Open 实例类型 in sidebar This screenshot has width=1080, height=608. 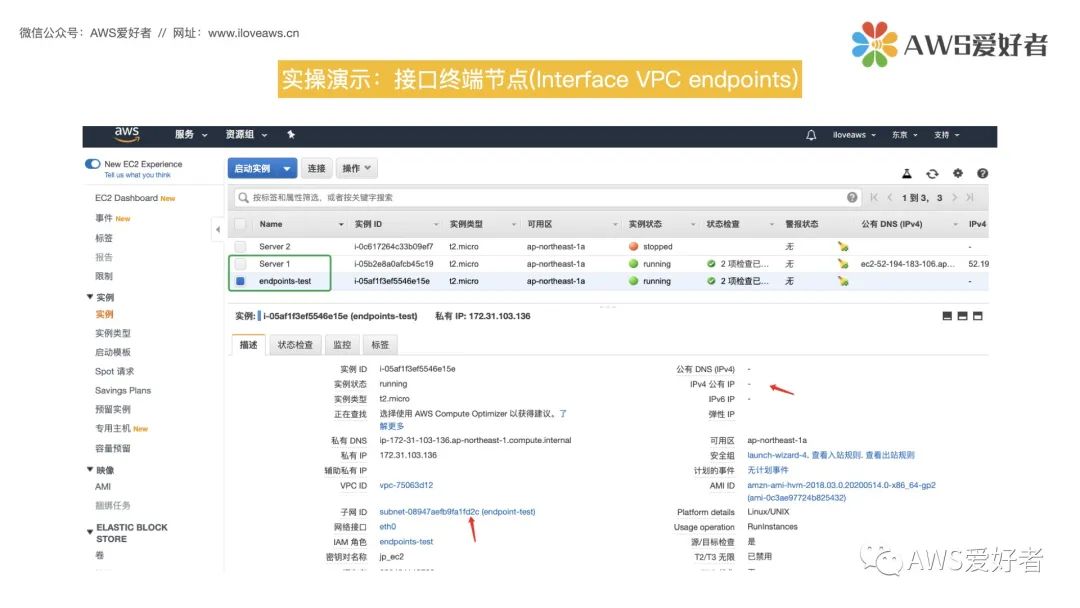[113, 333]
